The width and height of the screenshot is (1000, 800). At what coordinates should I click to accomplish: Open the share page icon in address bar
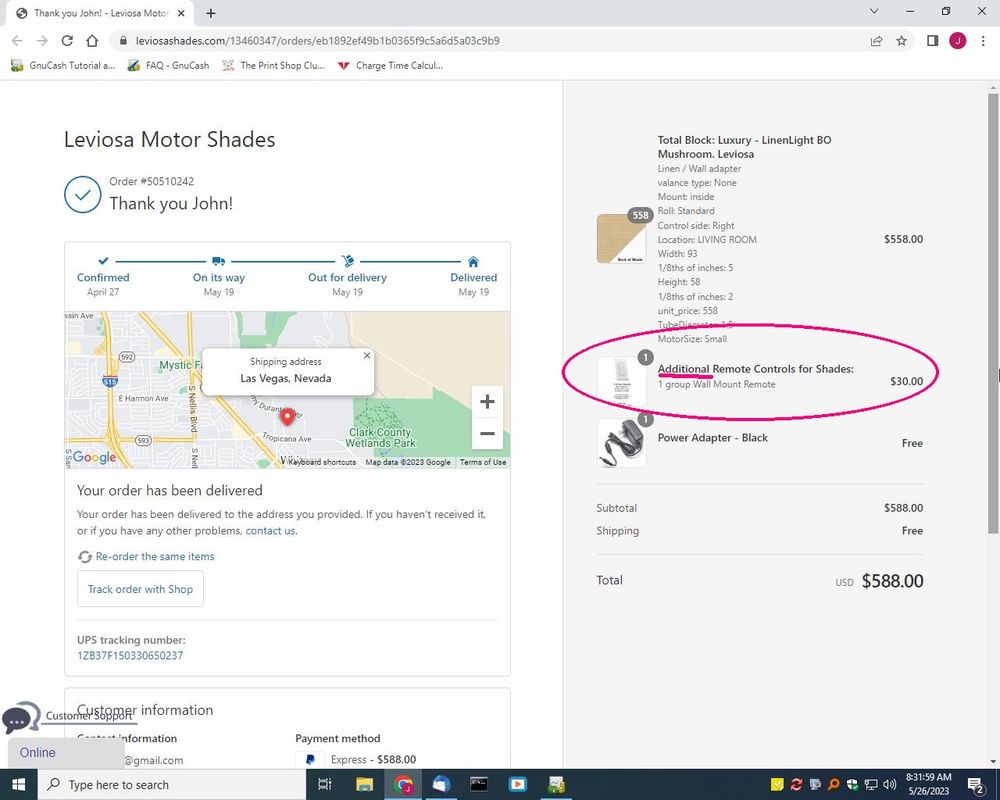coord(876,41)
